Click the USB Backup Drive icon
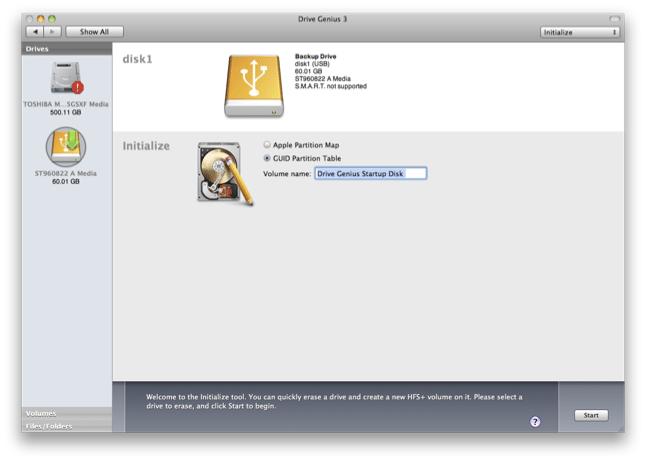The height and width of the screenshot is (462, 646). point(254,86)
